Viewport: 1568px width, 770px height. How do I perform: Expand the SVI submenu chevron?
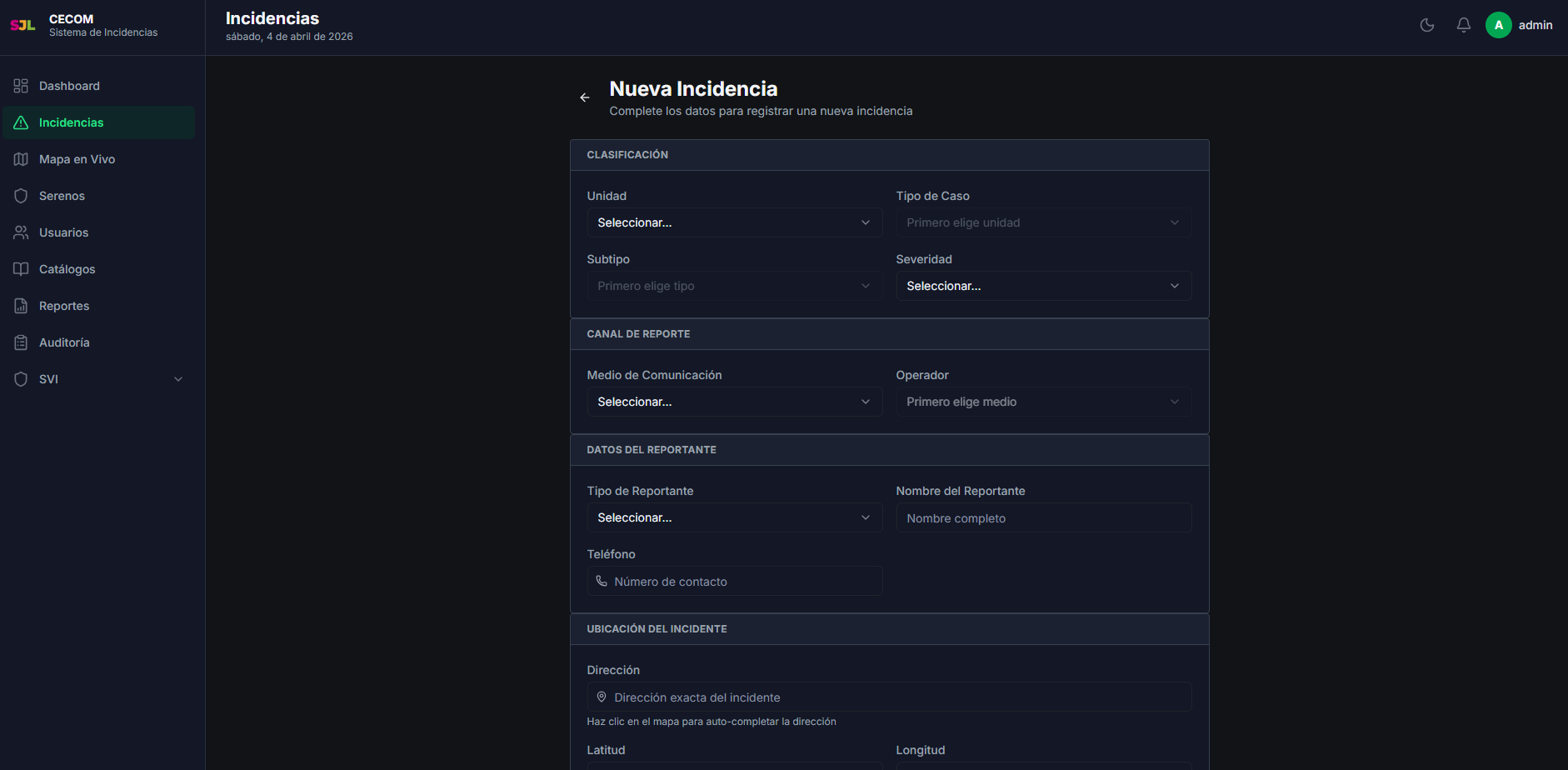point(178,379)
